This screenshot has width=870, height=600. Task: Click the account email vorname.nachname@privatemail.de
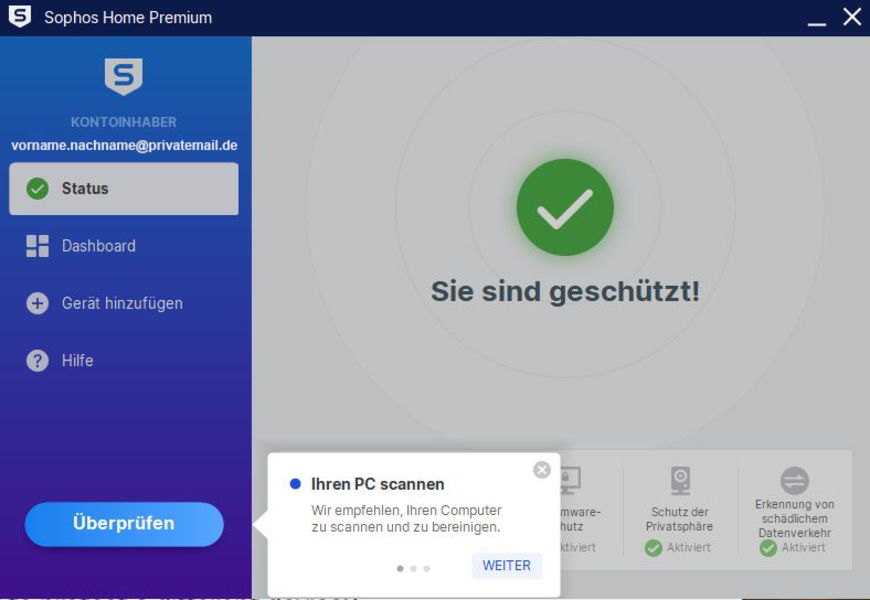coord(124,145)
